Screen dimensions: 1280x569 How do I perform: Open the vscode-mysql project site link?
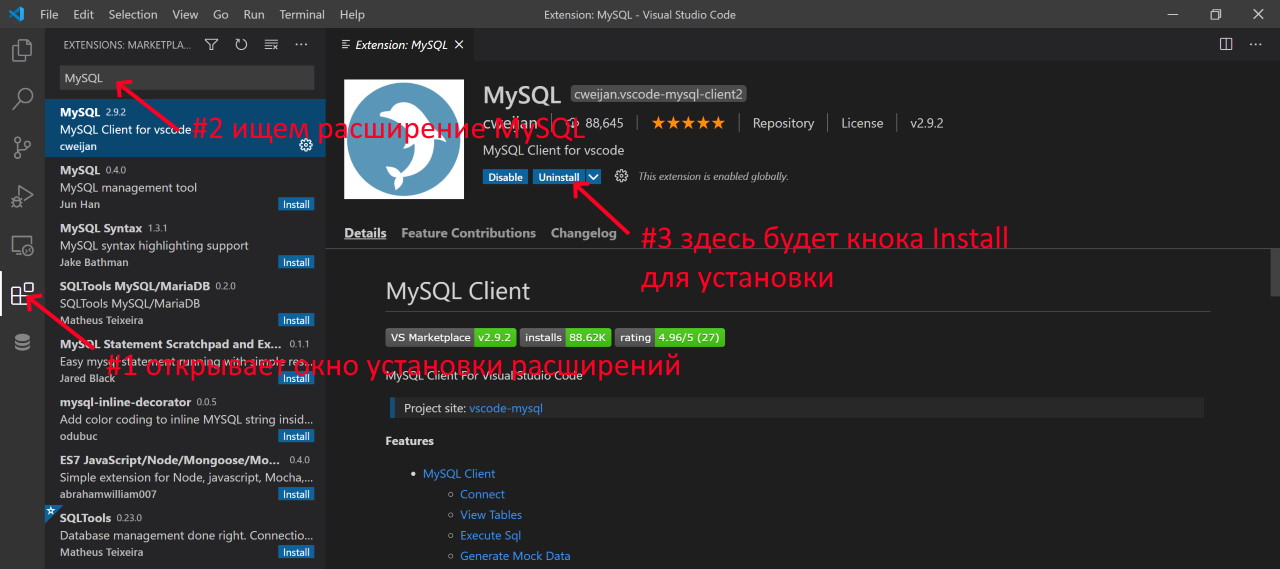click(x=506, y=408)
